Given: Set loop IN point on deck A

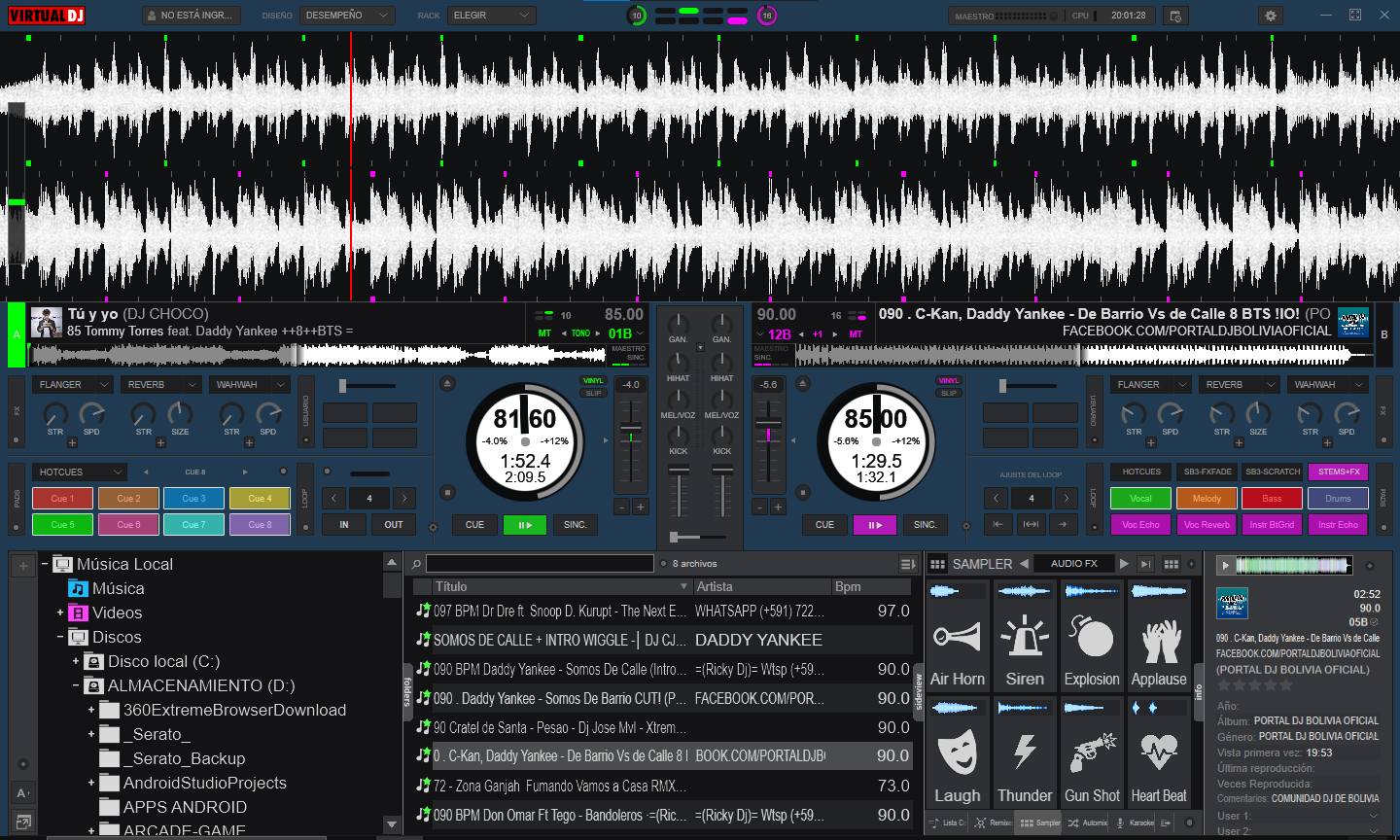Looking at the screenshot, I should (x=344, y=525).
